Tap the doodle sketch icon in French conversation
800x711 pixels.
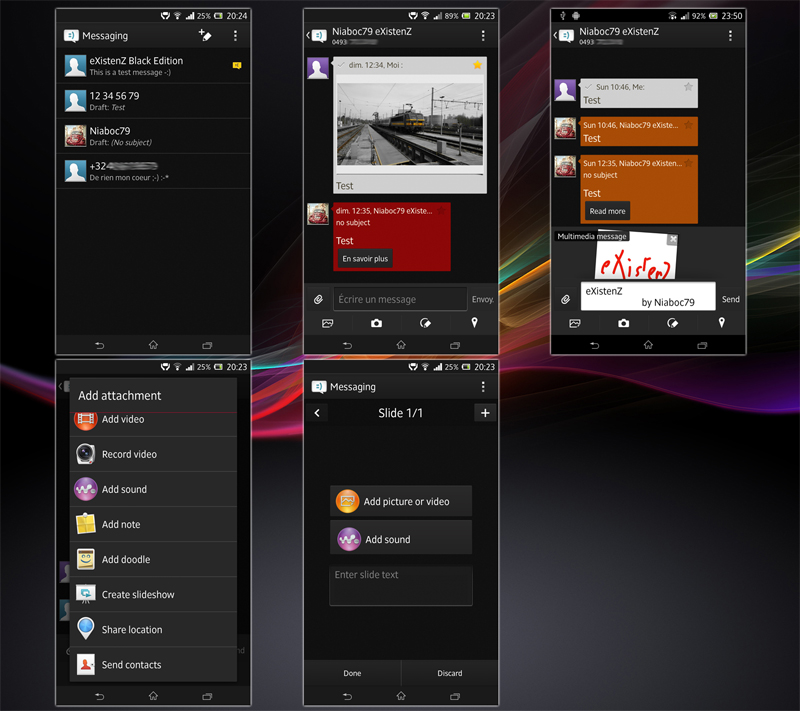point(425,323)
